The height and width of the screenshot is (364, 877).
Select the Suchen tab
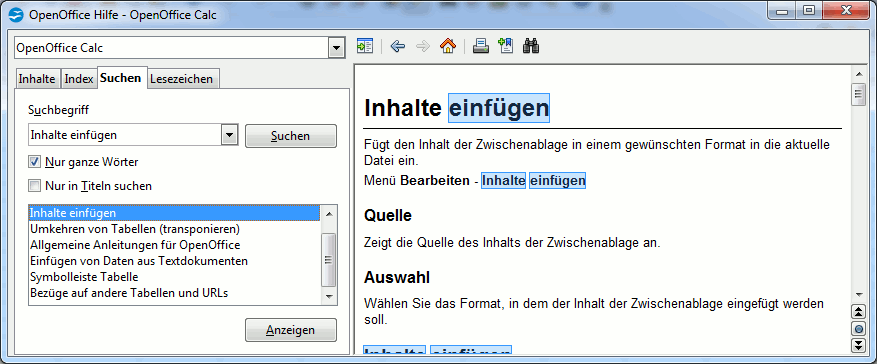121,78
